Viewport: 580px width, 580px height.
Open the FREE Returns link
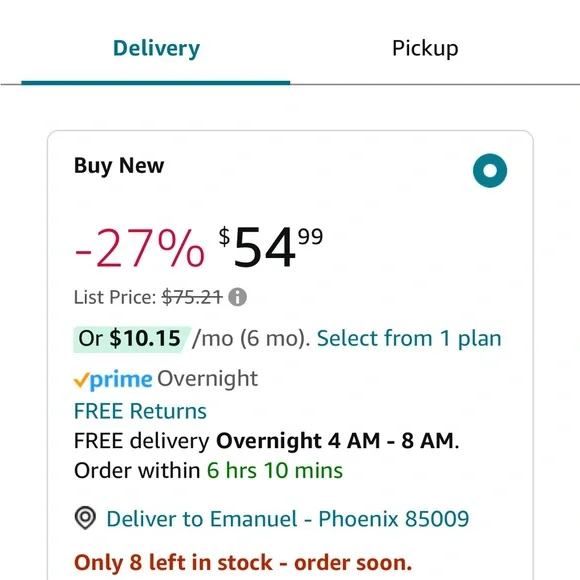point(140,411)
